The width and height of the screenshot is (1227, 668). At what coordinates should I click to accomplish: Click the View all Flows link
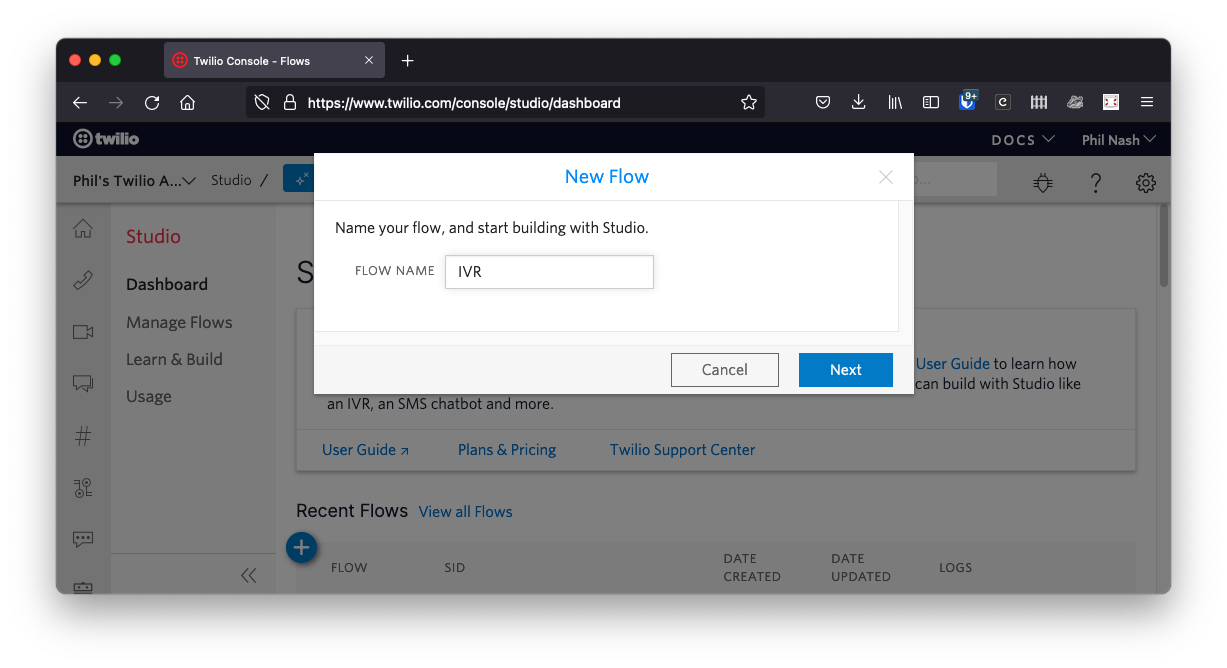pos(466,512)
